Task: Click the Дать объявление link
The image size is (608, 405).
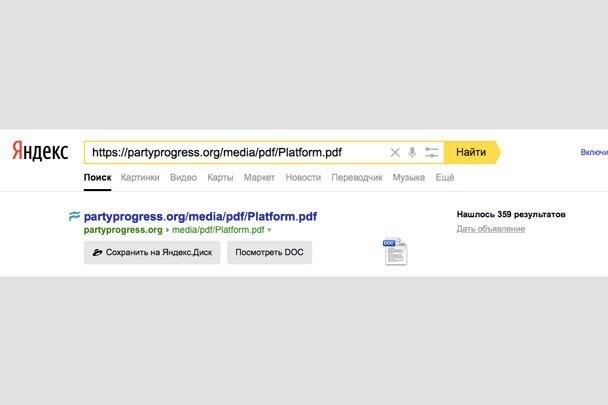Action: 491,229
